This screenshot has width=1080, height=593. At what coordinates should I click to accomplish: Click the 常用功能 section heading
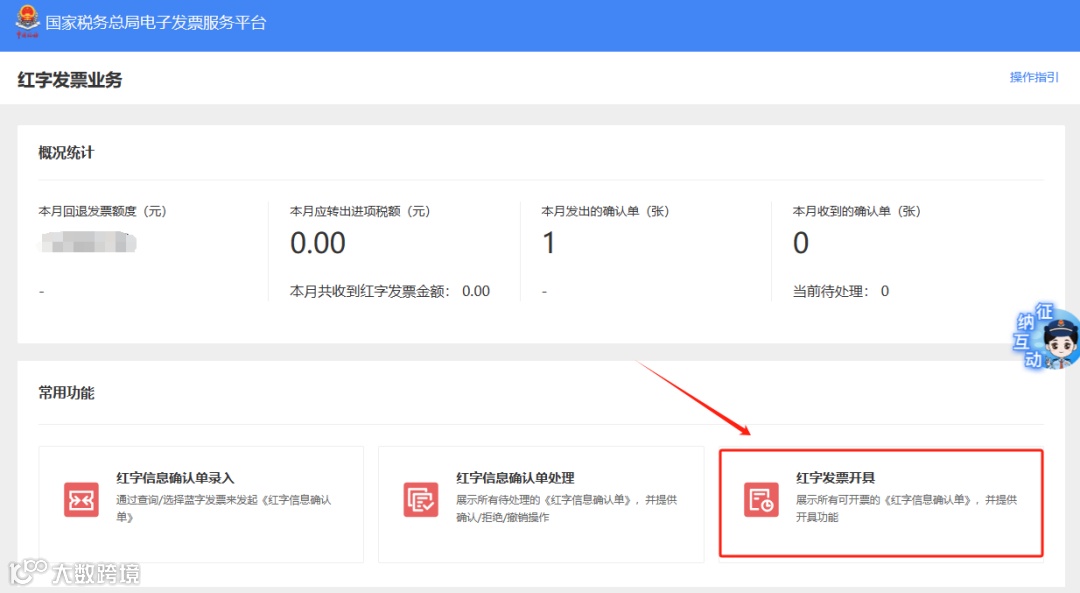click(x=66, y=393)
